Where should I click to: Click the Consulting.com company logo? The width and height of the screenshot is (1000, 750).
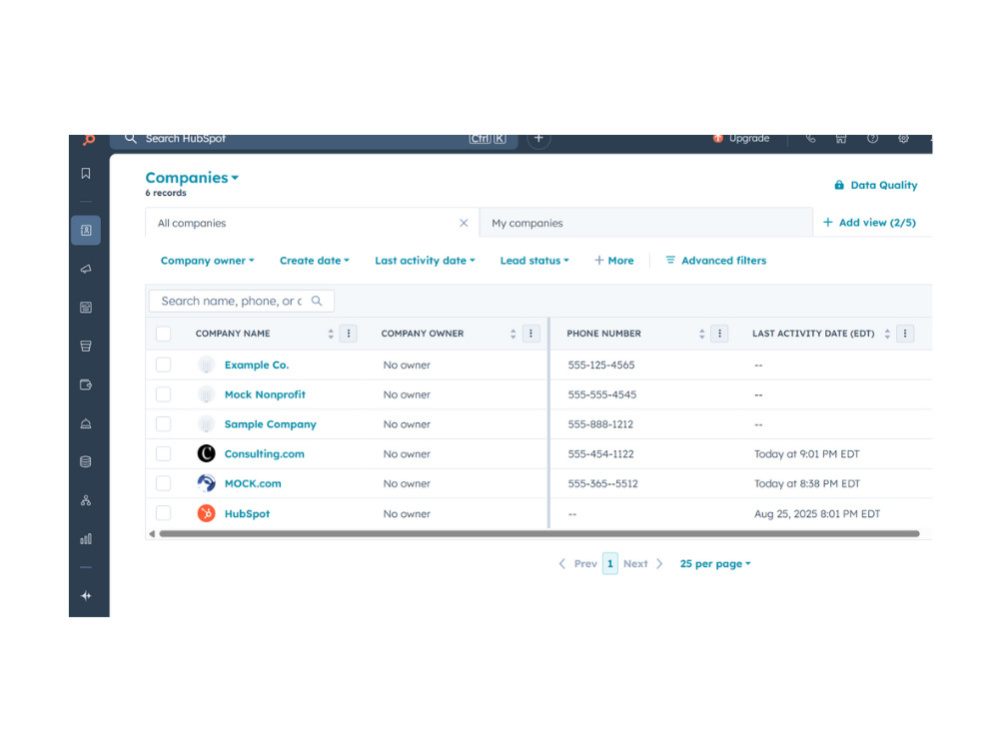[x=206, y=453]
